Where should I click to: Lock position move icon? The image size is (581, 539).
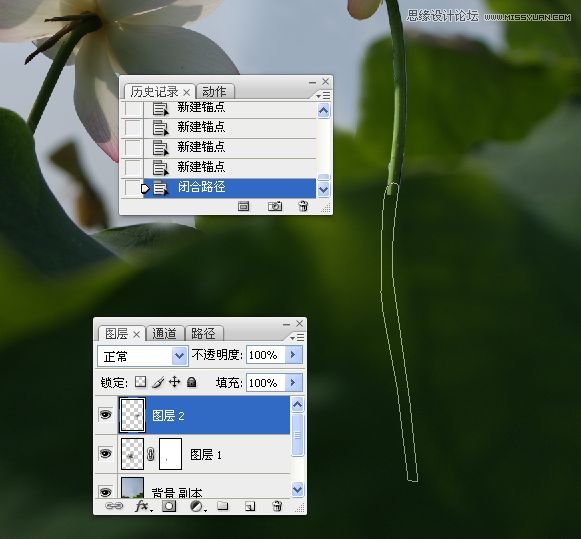pos(175,382)
